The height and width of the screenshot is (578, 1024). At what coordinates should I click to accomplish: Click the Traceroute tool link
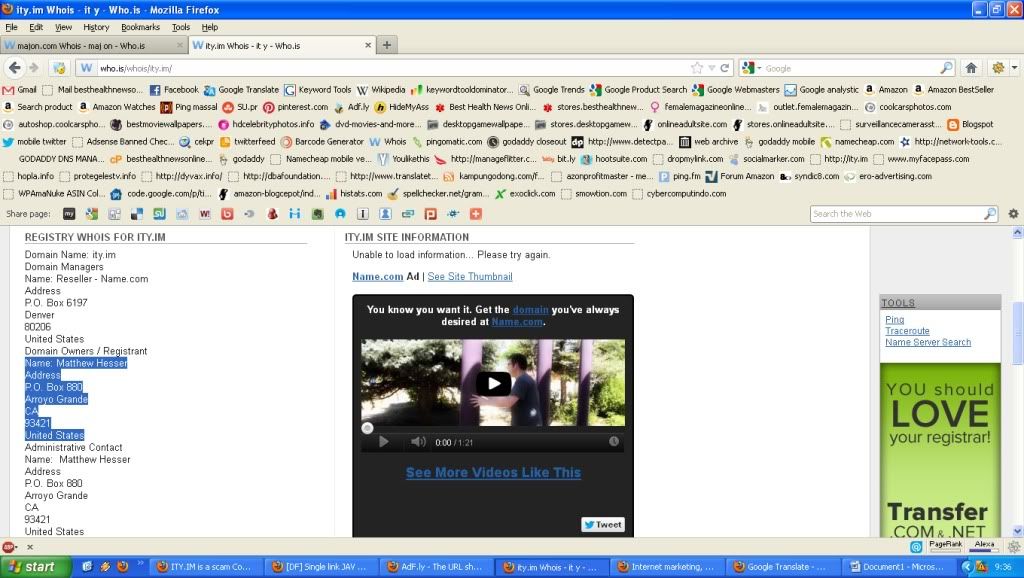907,331
